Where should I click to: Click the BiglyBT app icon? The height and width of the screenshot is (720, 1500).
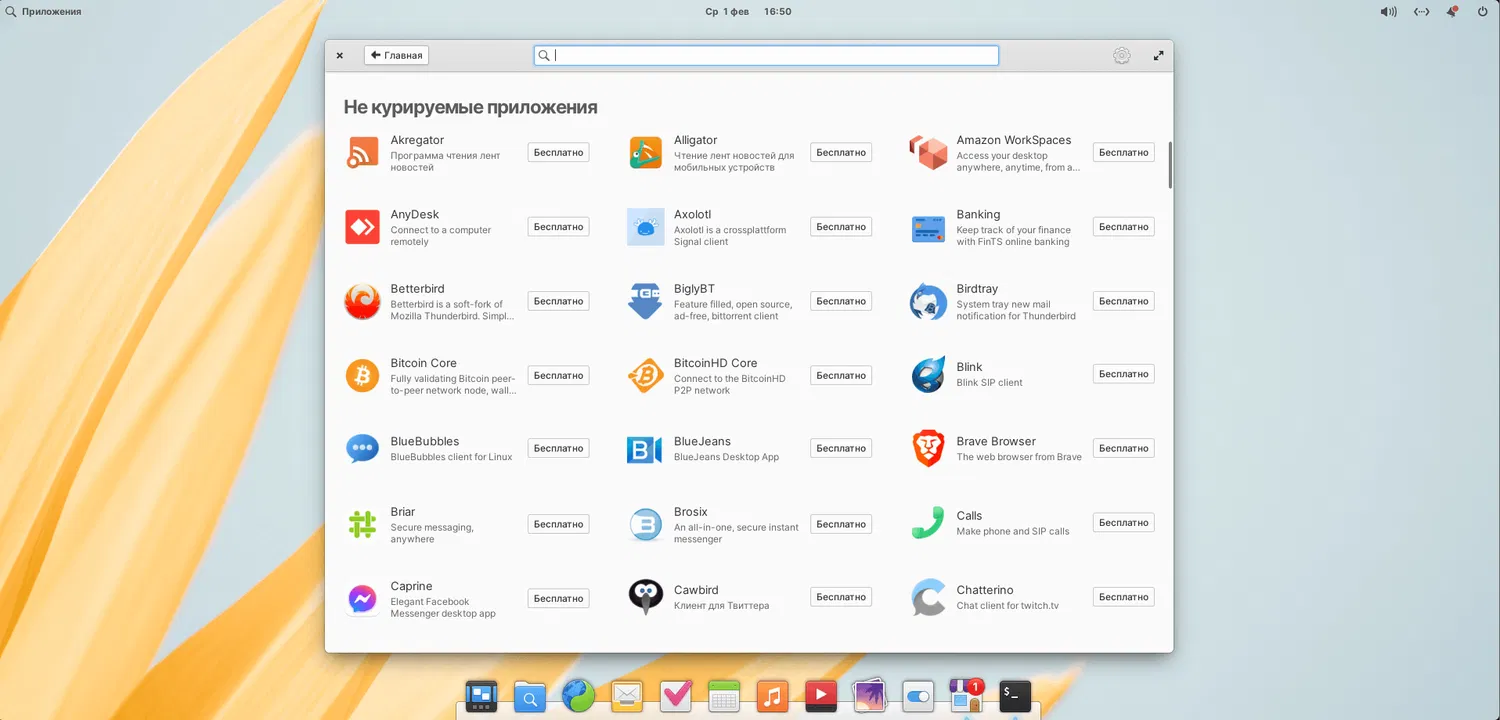645,301
